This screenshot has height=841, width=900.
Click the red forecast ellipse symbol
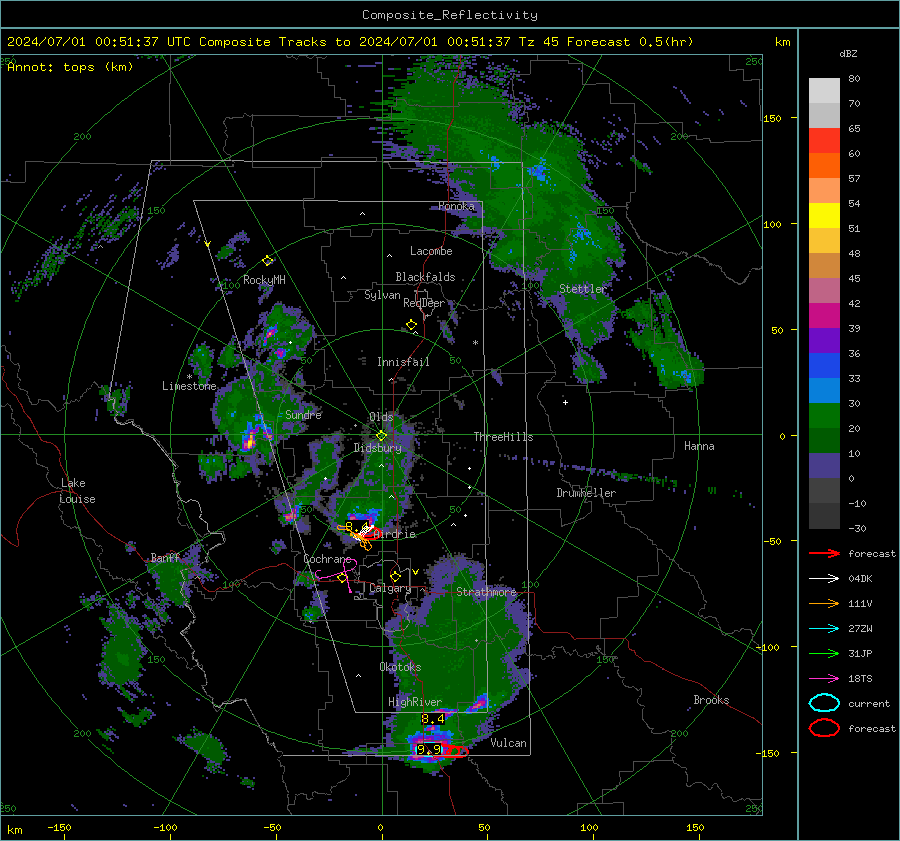tap(824, 728)
